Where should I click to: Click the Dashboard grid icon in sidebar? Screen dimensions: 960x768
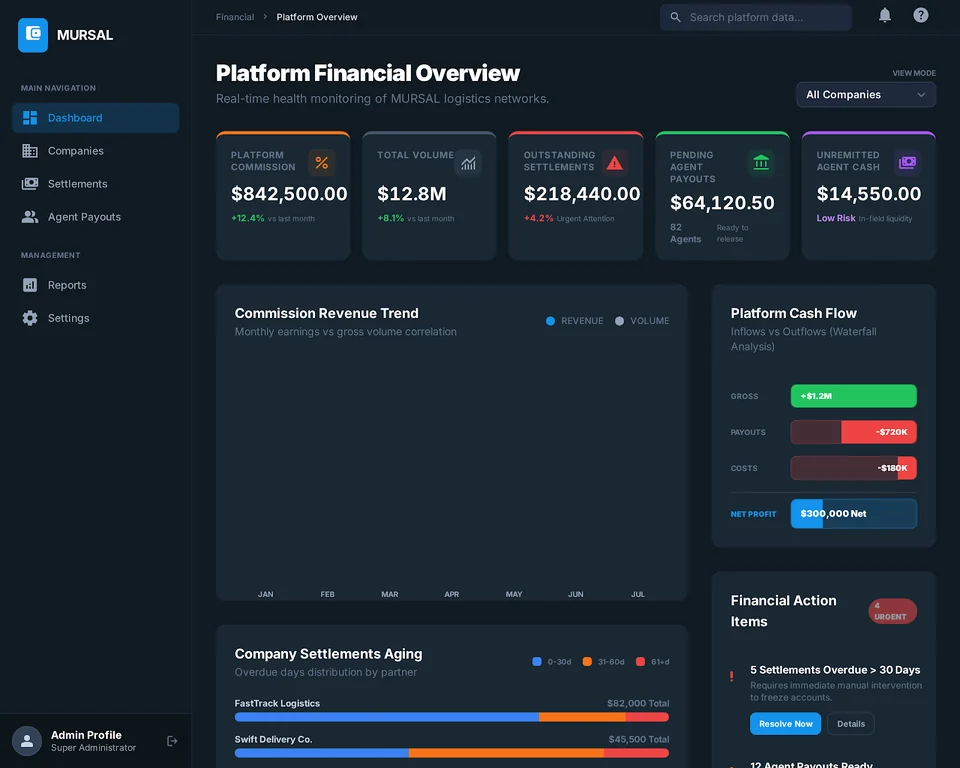tap(30, 118)
